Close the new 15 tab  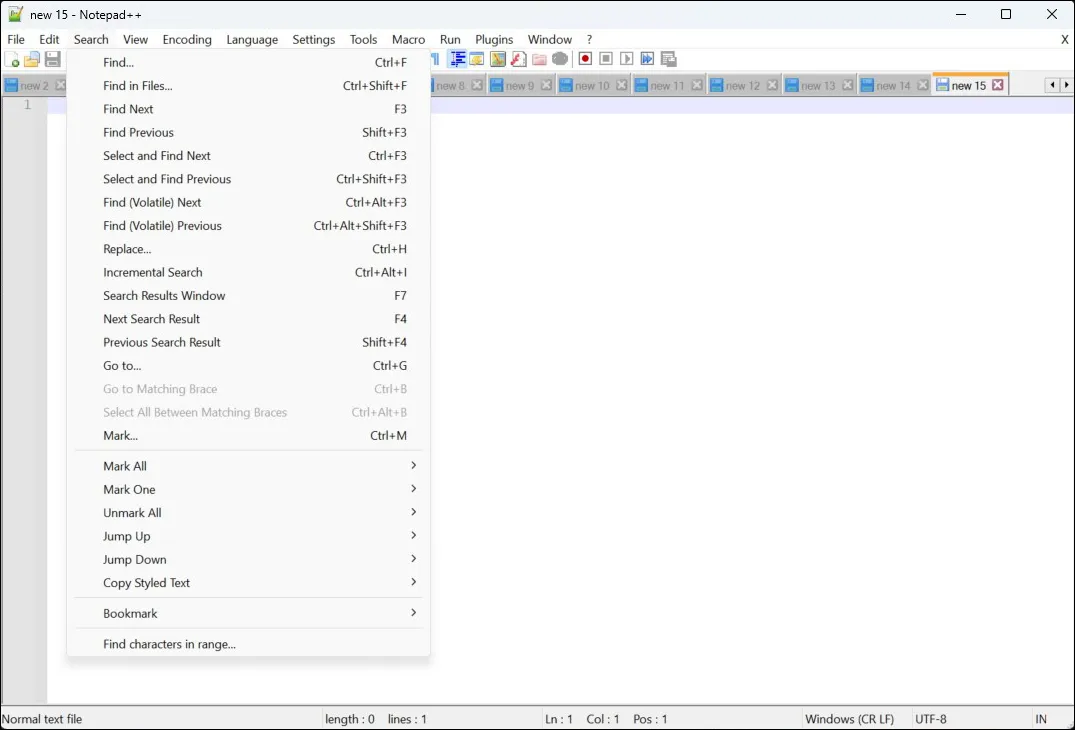998,86
